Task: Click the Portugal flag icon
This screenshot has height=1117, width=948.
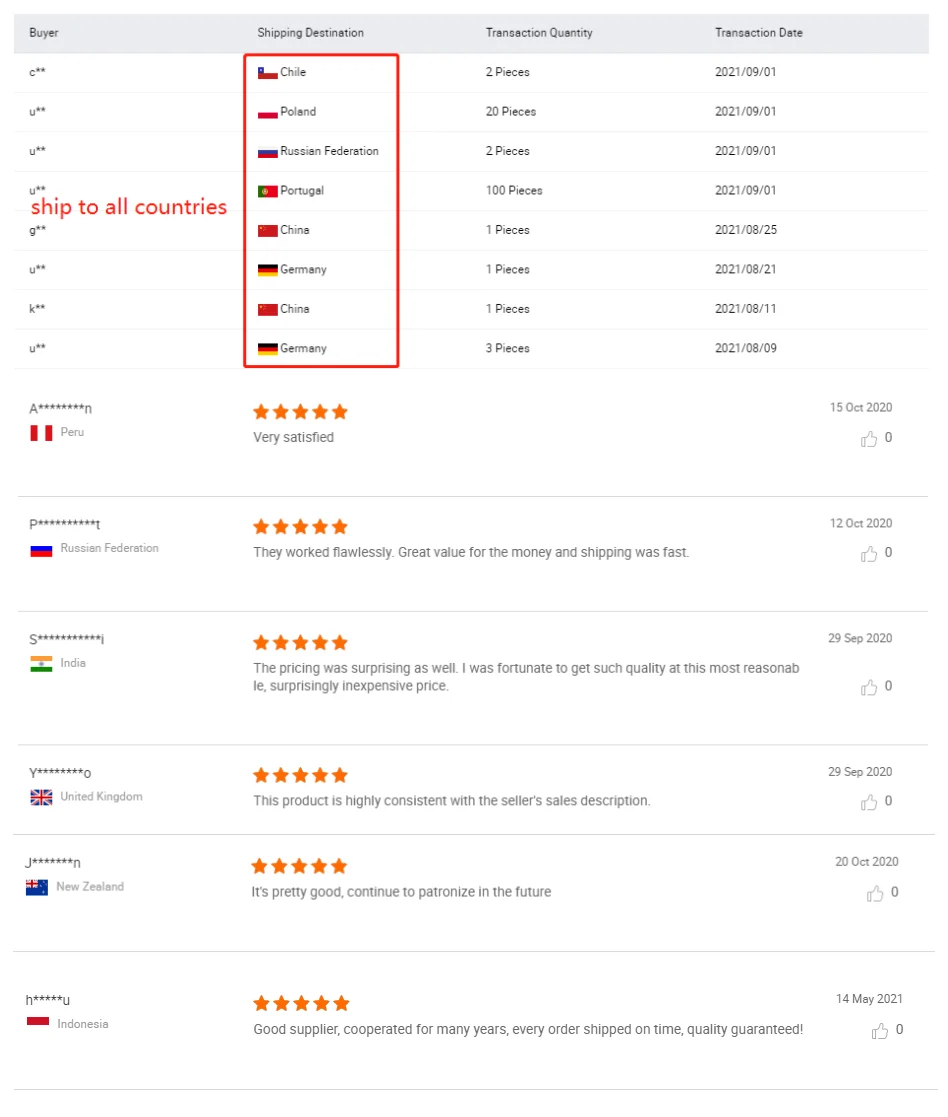Action: pyautogui.click(x=267, y=191)
